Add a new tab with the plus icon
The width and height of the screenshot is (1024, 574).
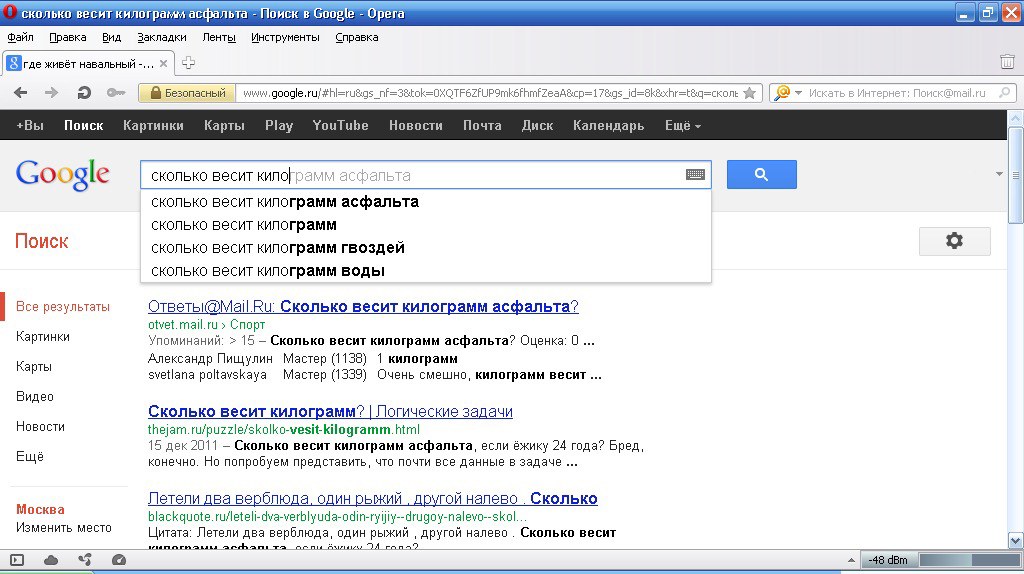188,63
